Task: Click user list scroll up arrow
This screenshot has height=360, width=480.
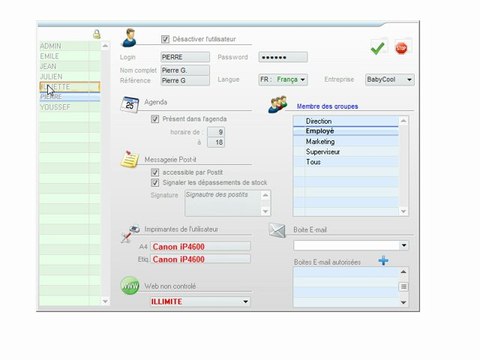Action: [x=105, y=45]
